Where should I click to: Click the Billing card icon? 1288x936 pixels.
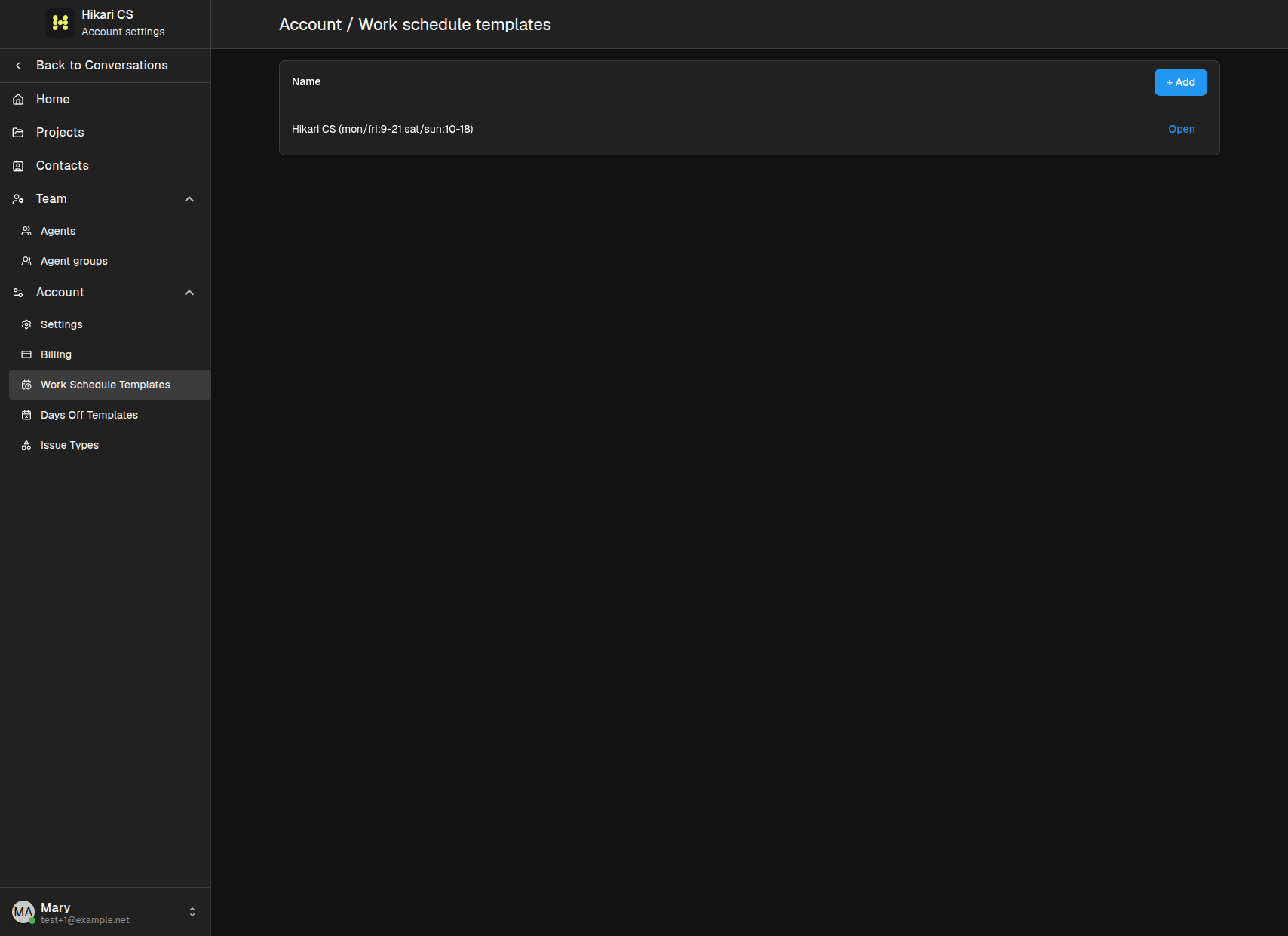[26, 354]
